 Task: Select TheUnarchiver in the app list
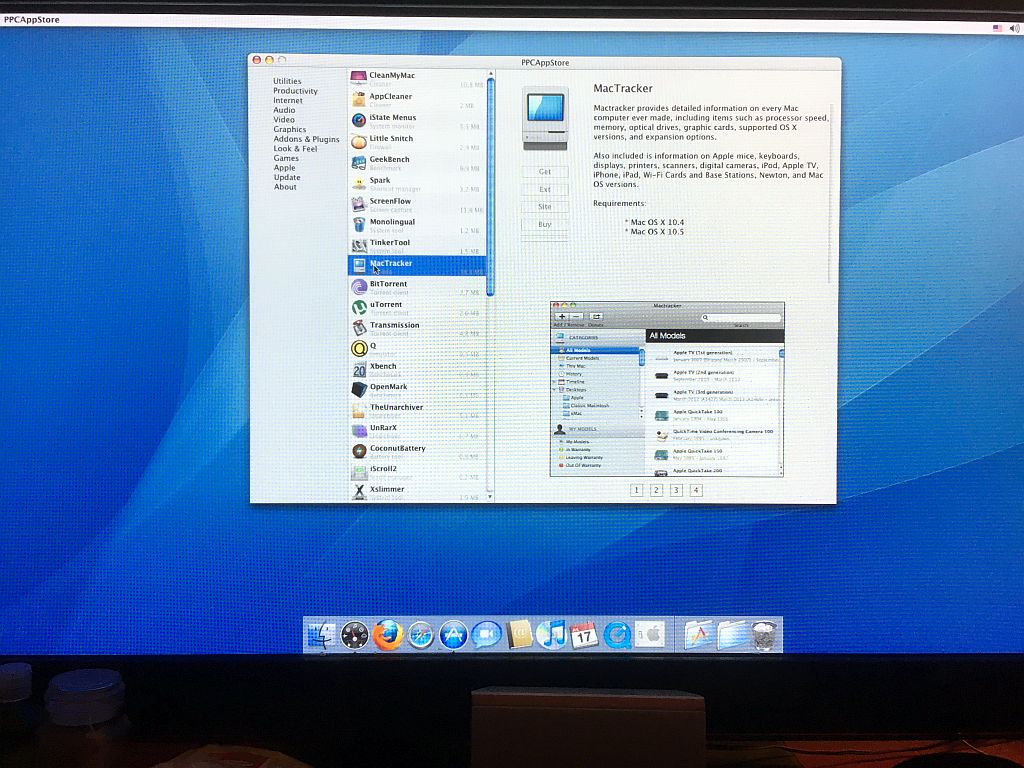tap(417, 410)
